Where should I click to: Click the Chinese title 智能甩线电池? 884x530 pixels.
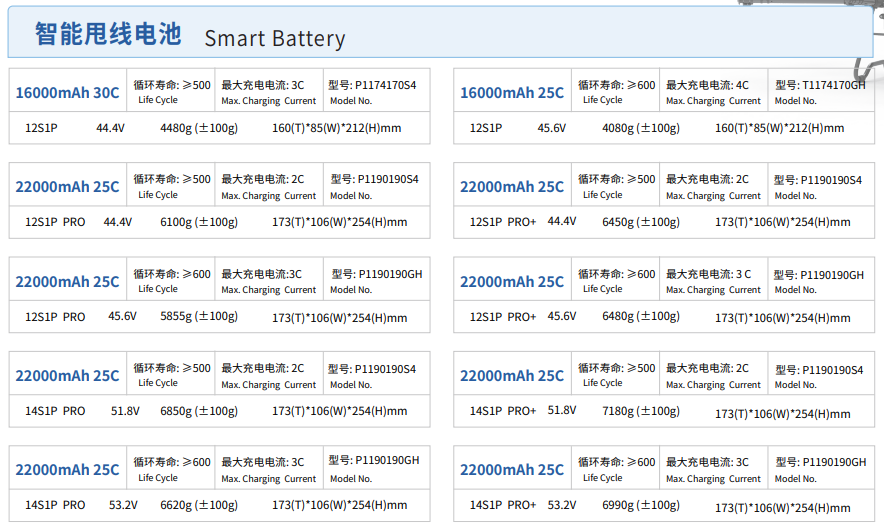[x=108, y=34]
